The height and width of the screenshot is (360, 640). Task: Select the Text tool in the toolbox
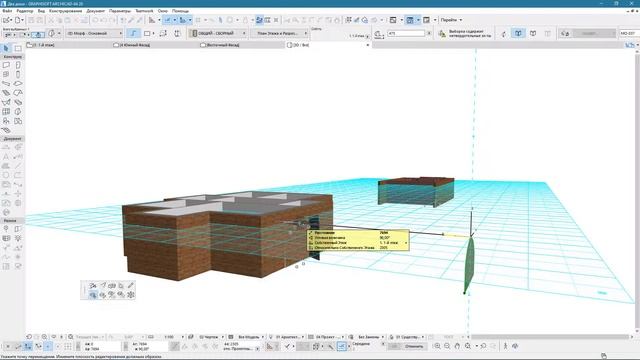pos(6,157)
